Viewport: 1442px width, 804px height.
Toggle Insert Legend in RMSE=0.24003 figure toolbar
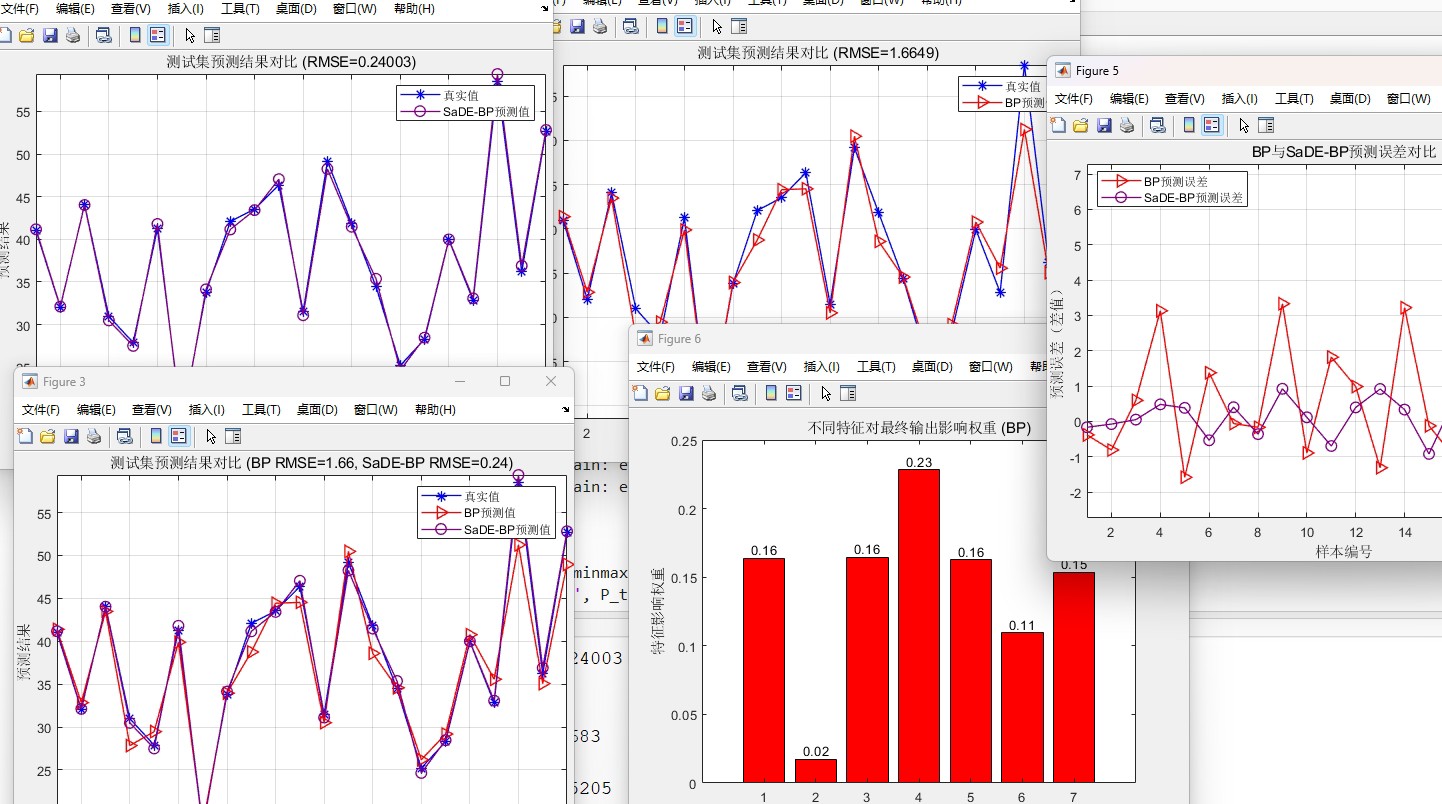click(158, 36)
